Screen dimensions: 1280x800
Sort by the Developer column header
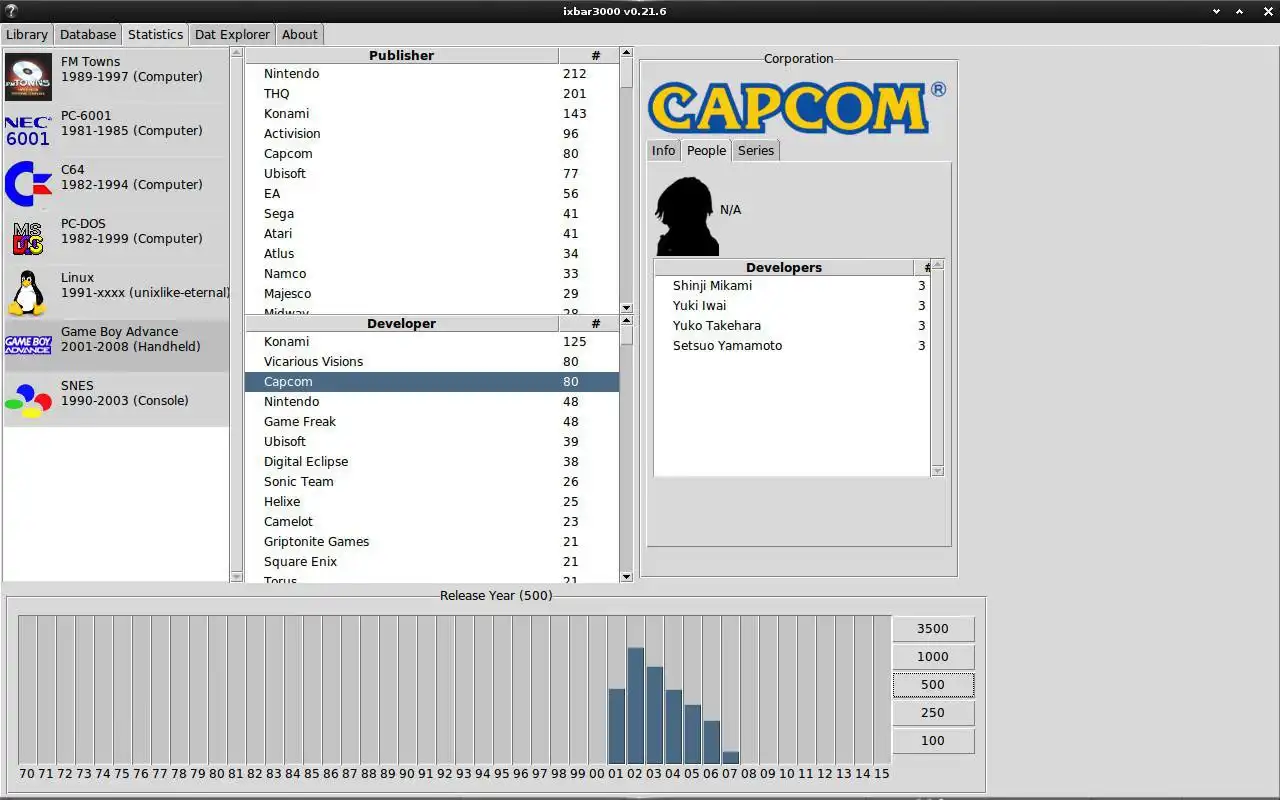(x=402, y=324)
